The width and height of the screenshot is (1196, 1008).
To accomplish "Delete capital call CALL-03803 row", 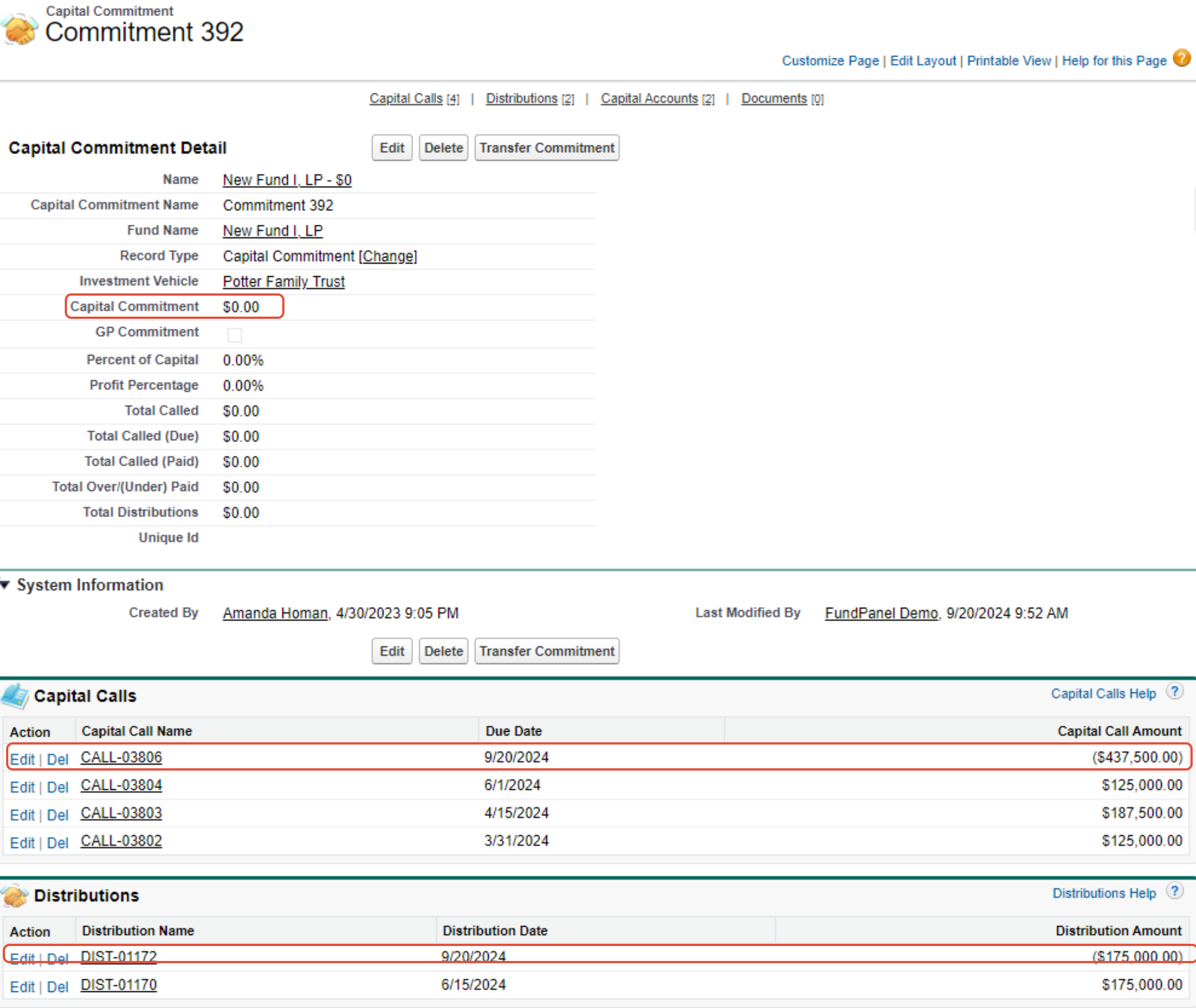I will 57,815.
